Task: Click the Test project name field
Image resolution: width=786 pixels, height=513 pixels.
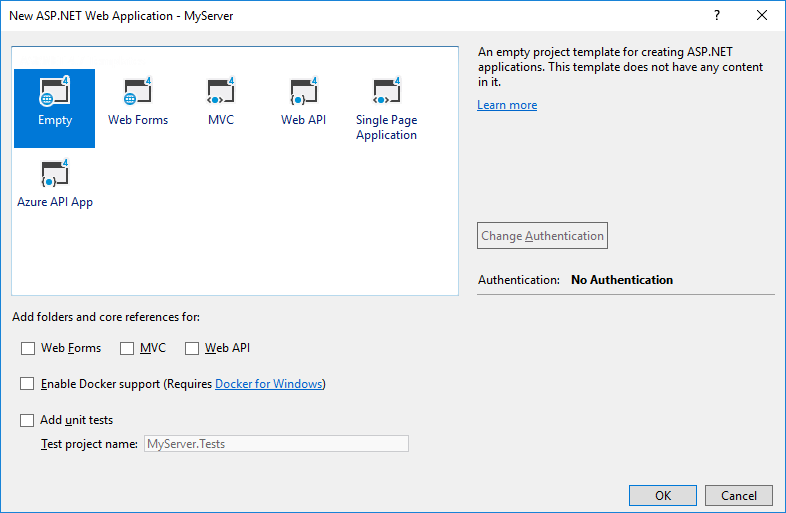Action: (x=276, y=444)
